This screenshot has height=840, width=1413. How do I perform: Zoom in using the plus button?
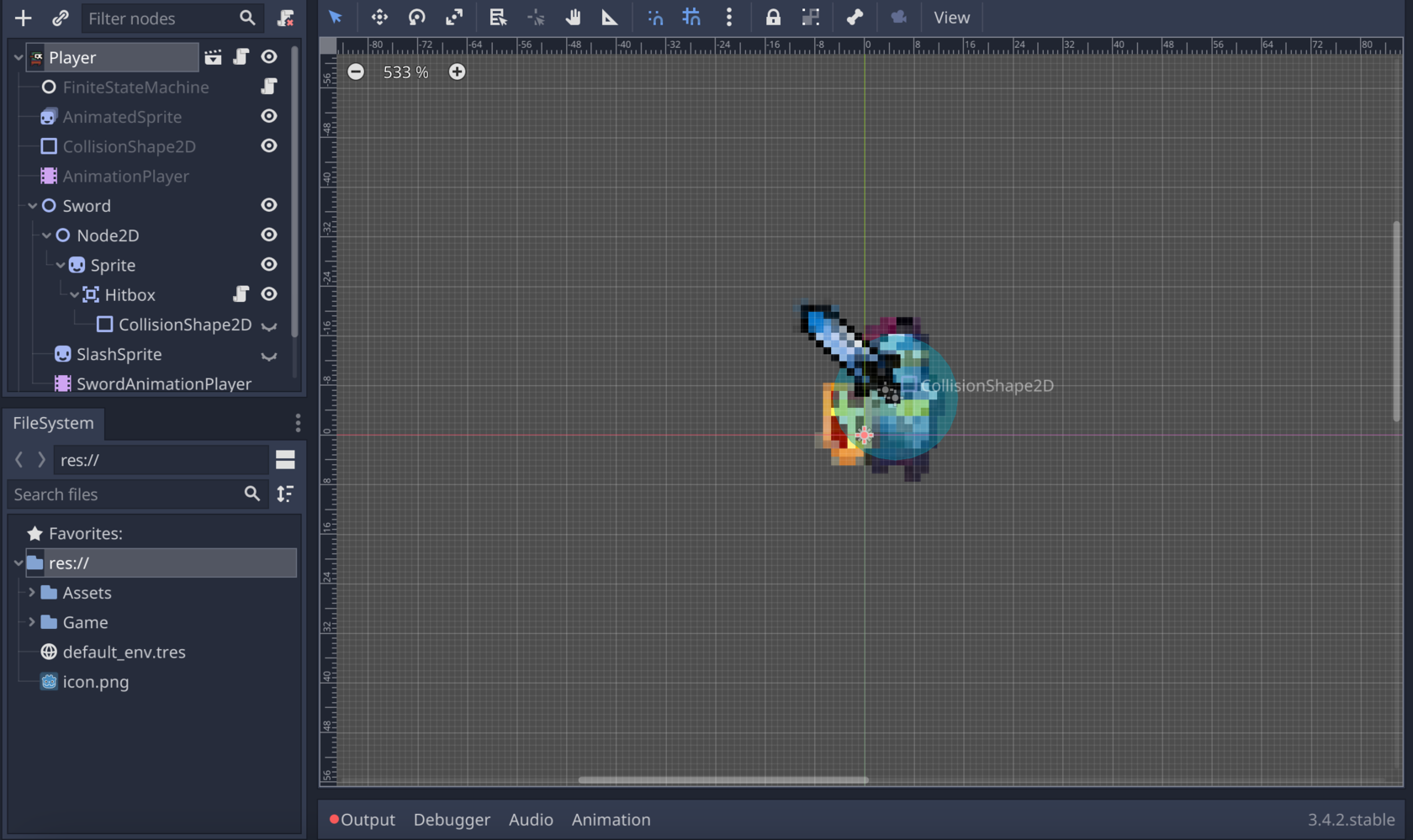click(458, 72)
